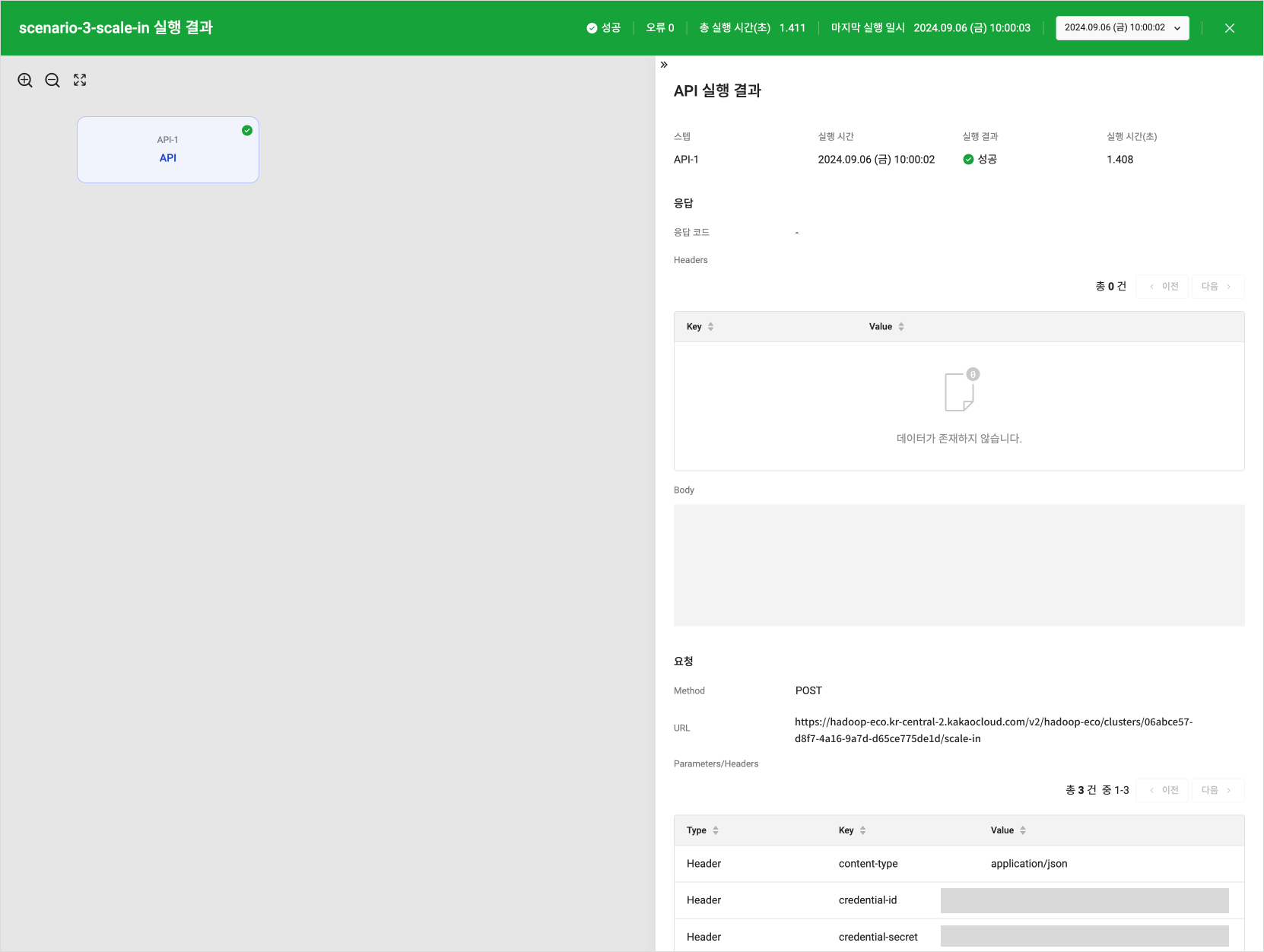Click the content-type key cell
The height and width of the screenshot is (952, 1264).
[x=868, y=864]
